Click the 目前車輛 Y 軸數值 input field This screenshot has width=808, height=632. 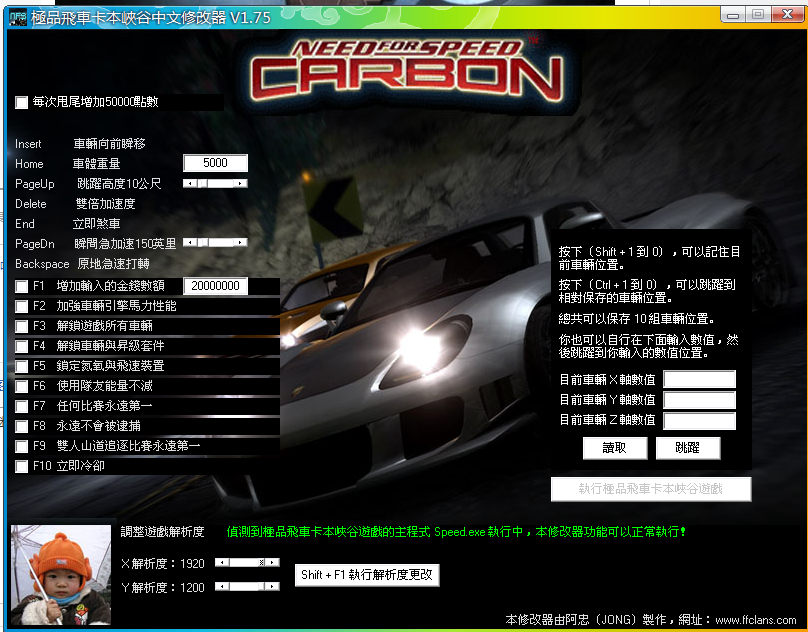click(x=699, y=400)
